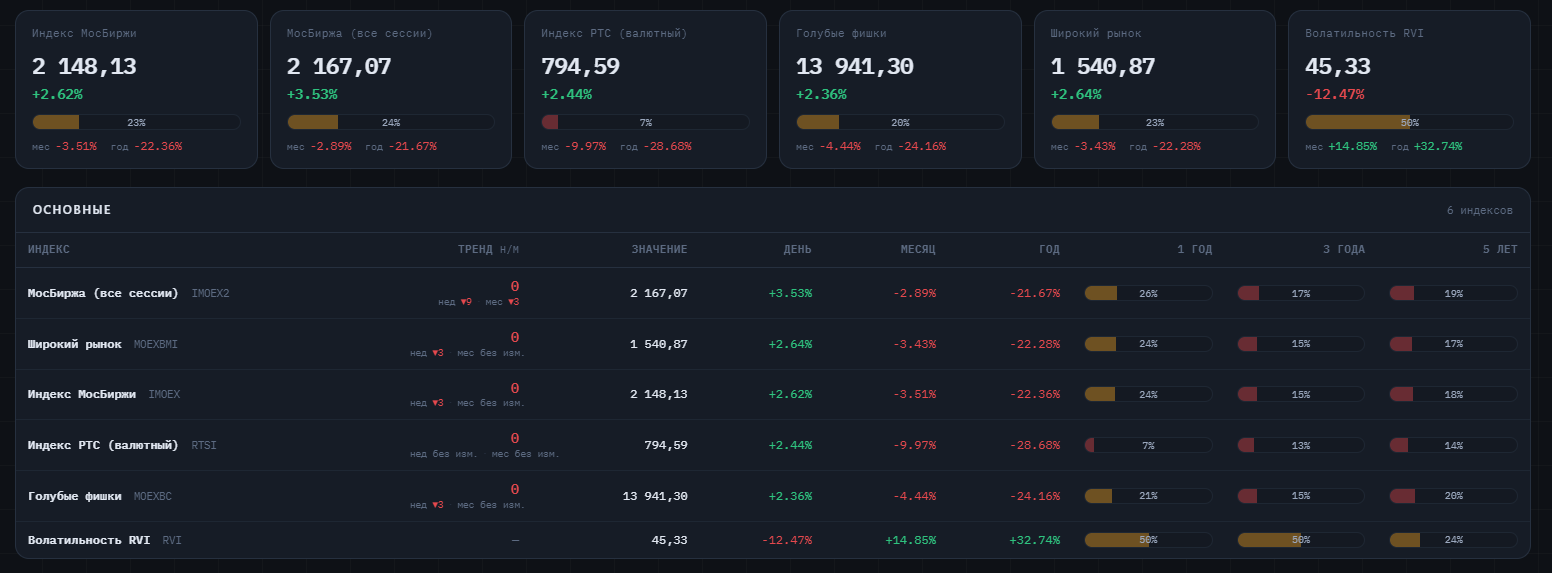Sort table by ГОД column header

(1049, 250)
